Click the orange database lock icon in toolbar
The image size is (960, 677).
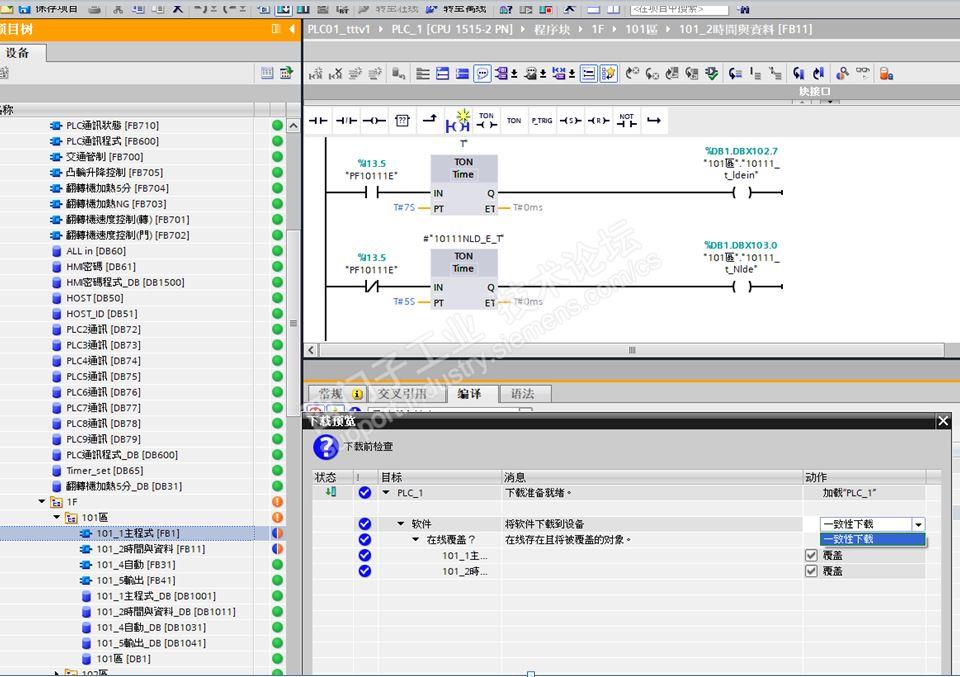886,74
